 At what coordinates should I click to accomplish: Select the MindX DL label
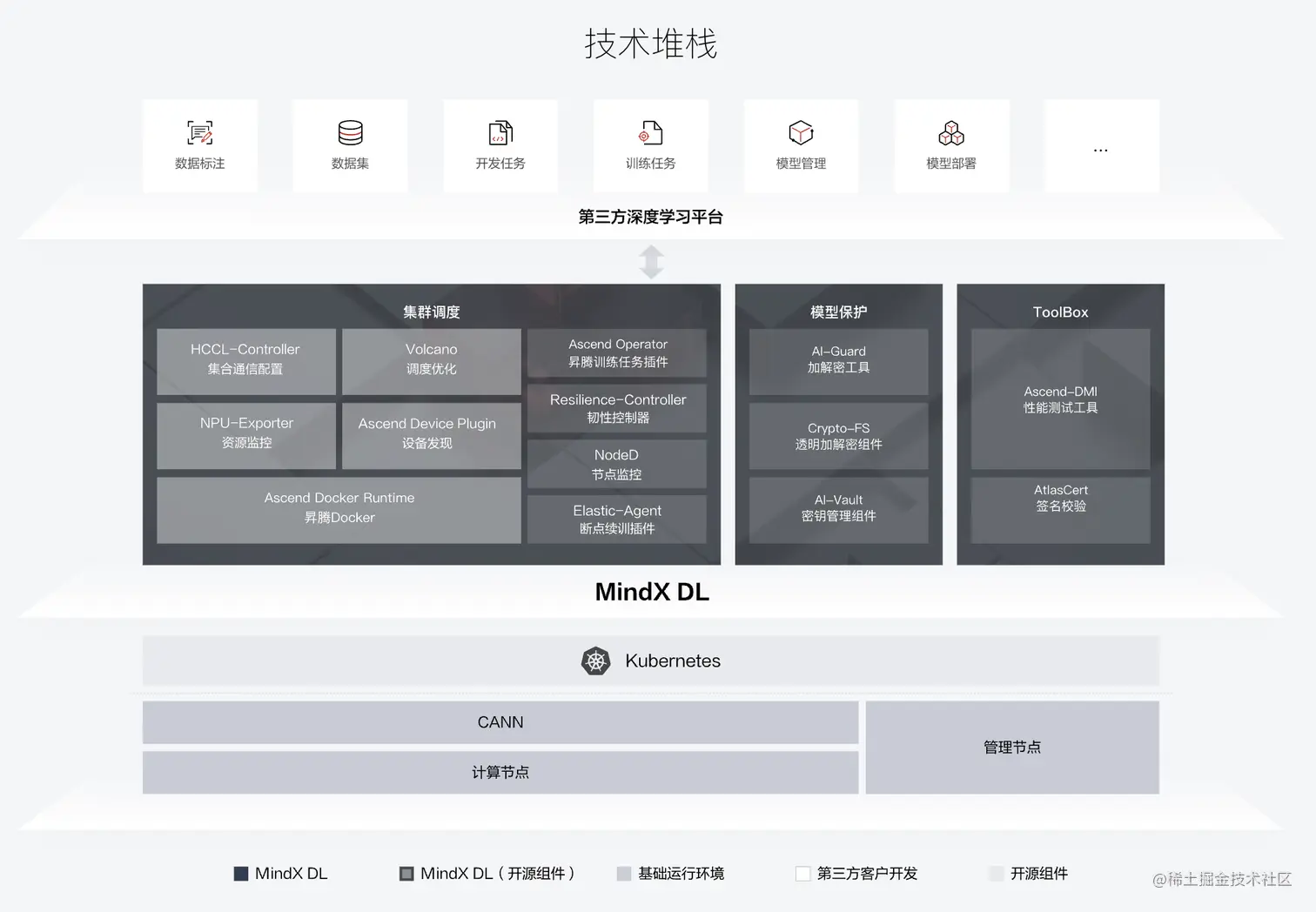pyautogui.click(x=651, y=592)
